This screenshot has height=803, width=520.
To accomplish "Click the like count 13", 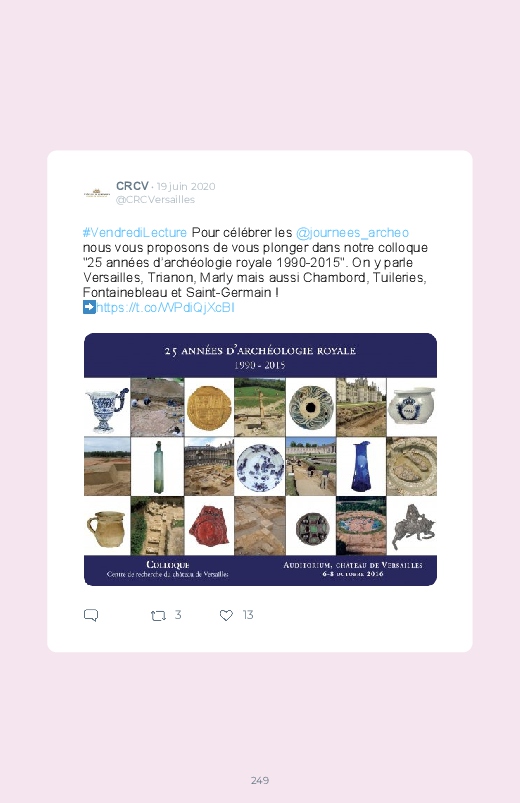I will pos(248,615).
